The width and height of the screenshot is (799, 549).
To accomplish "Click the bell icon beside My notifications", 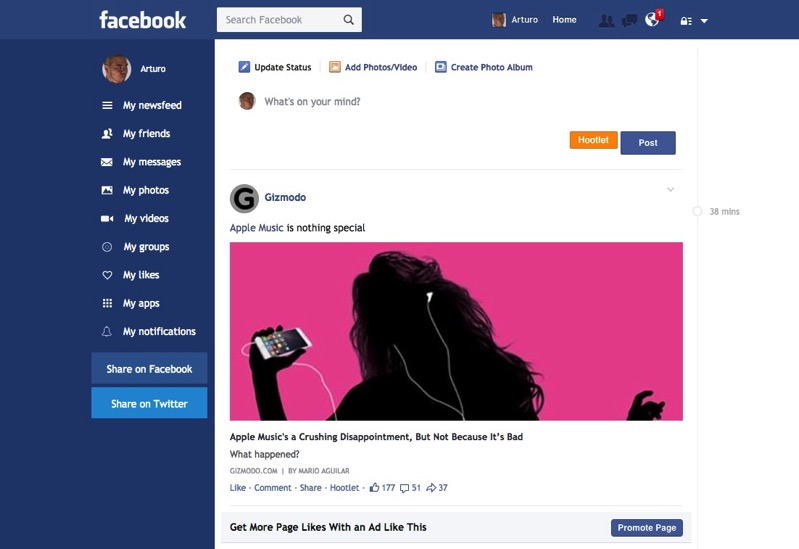I will [106, 332].
